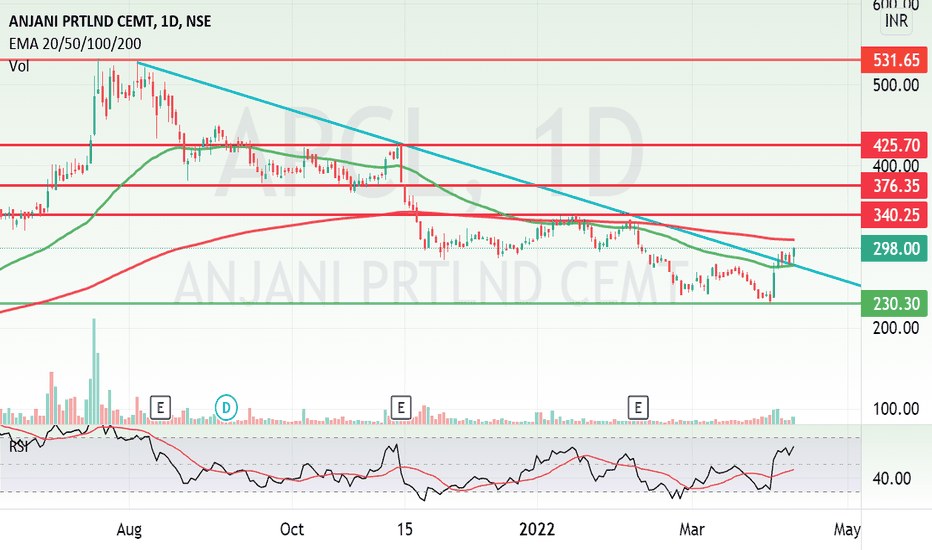The width and height of the screenshot is (932, 550).
Task: Click the current price 298.00 label
Action: [x=895, y=249]
